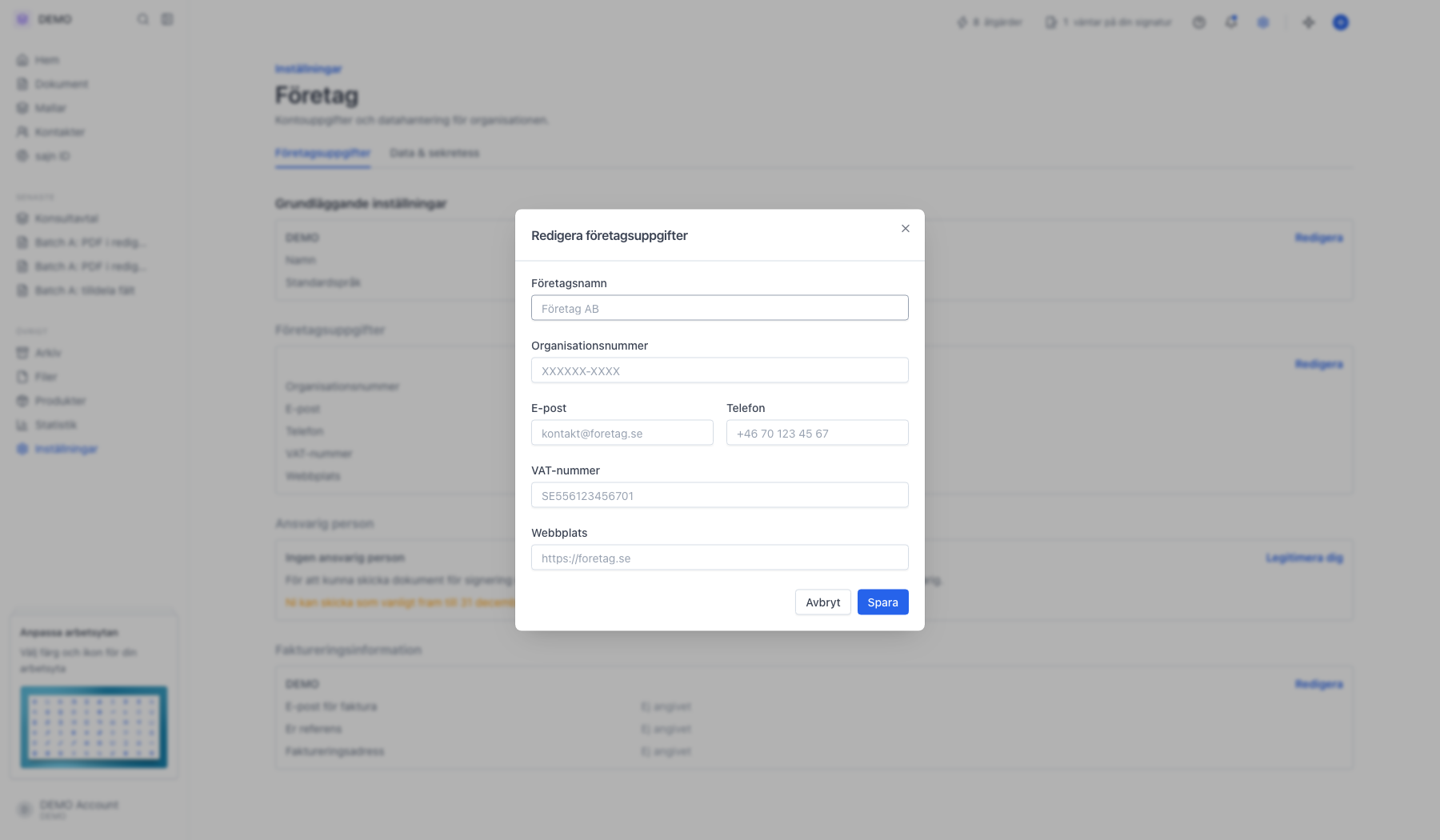Click the sparkle assistant icon in header
Viewport: 1440px width, 840px height.
coord(1309,22)
